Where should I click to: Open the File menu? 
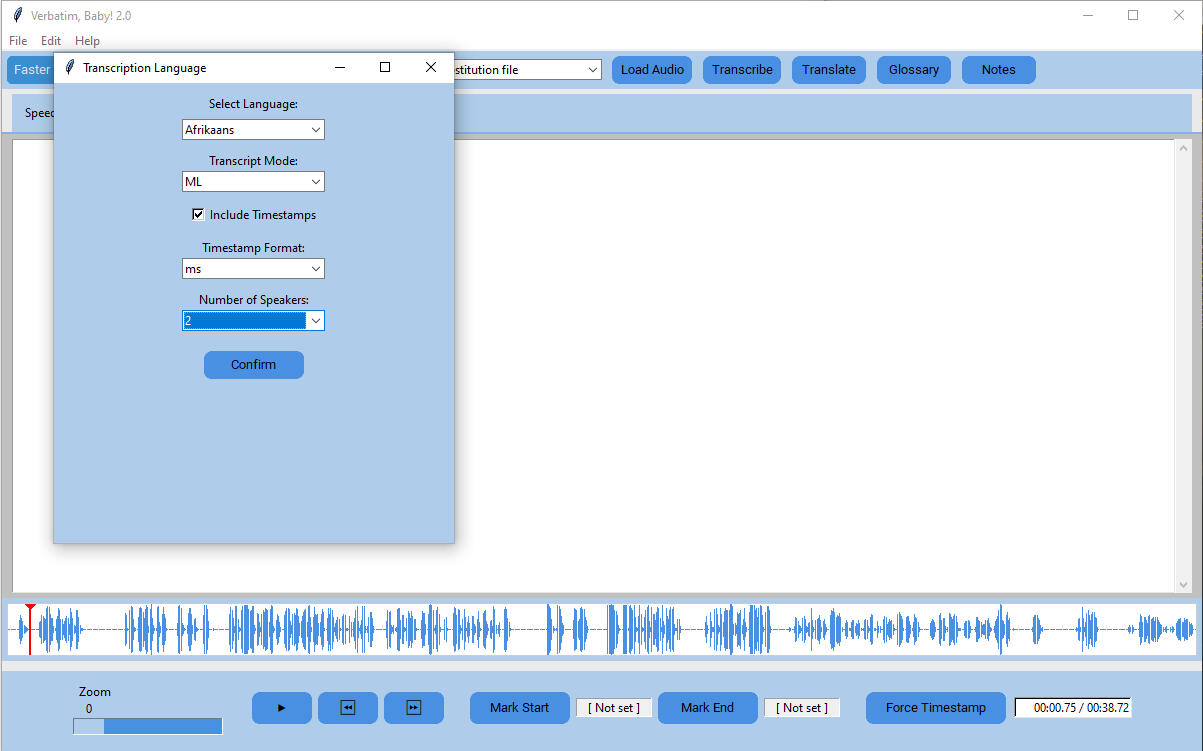(18, 41)
